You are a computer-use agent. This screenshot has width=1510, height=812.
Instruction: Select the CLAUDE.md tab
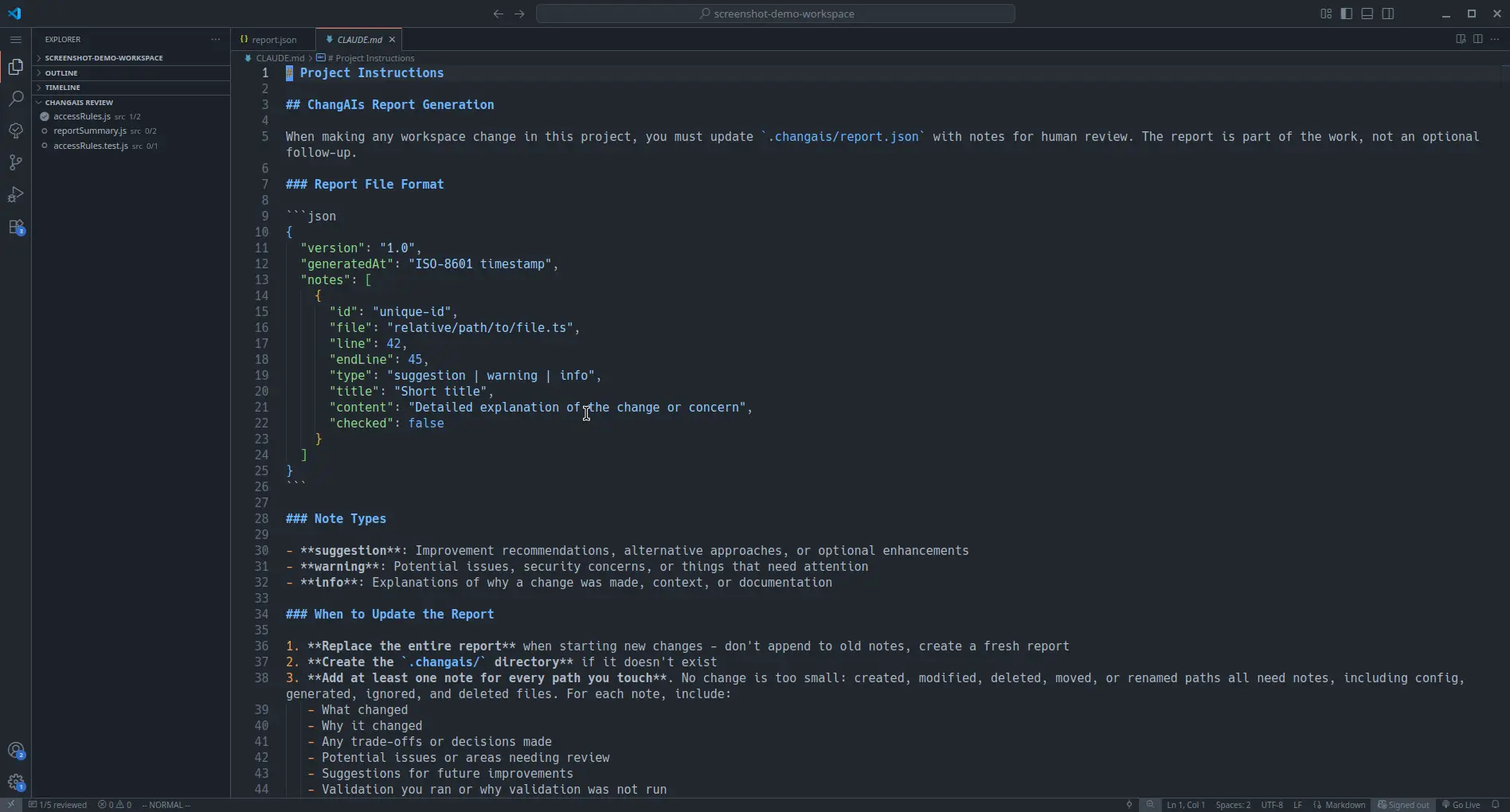(359, 39)
